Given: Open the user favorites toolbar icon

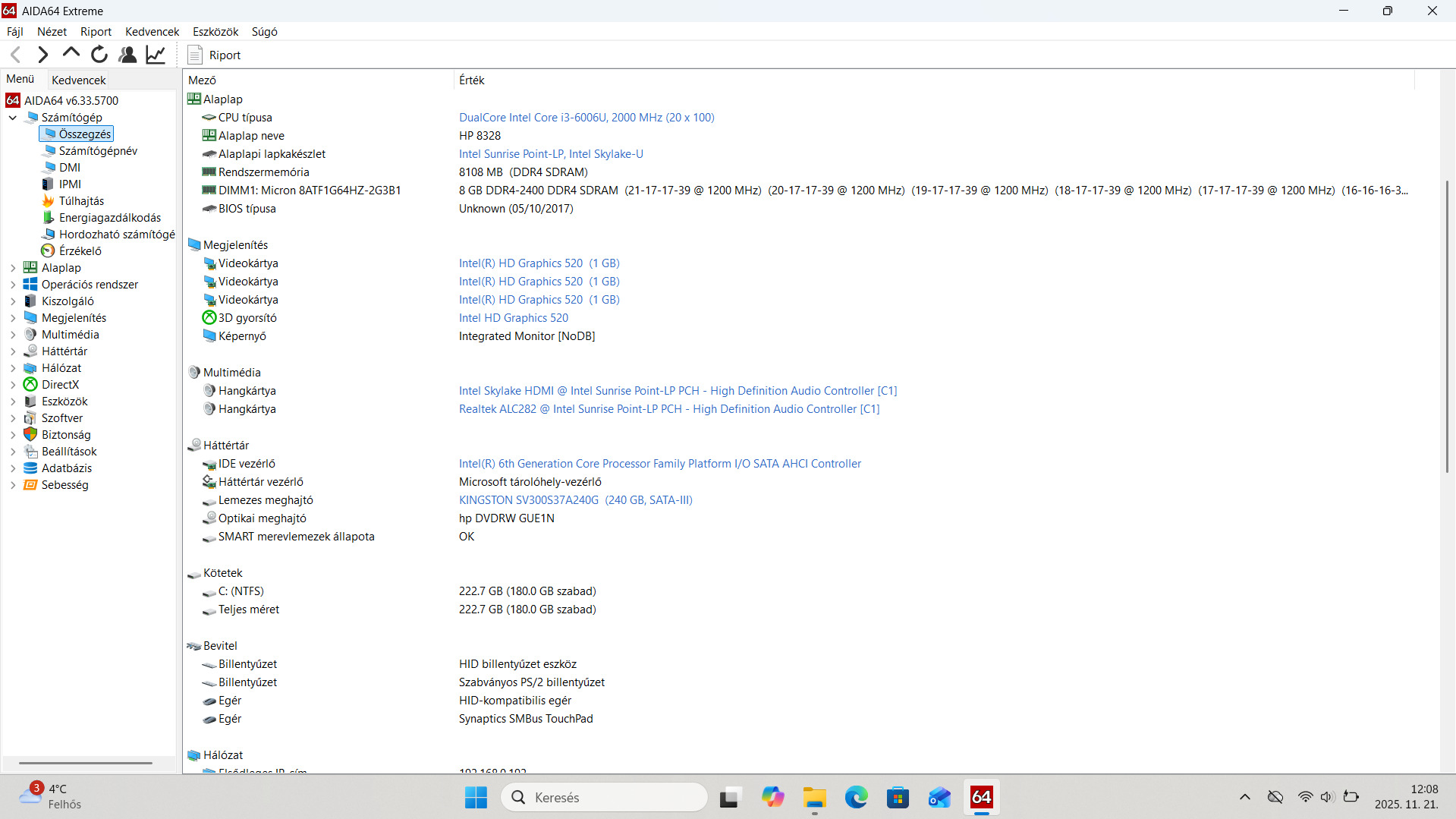Looking at the screenshot, I should click(x=127, y=55).
